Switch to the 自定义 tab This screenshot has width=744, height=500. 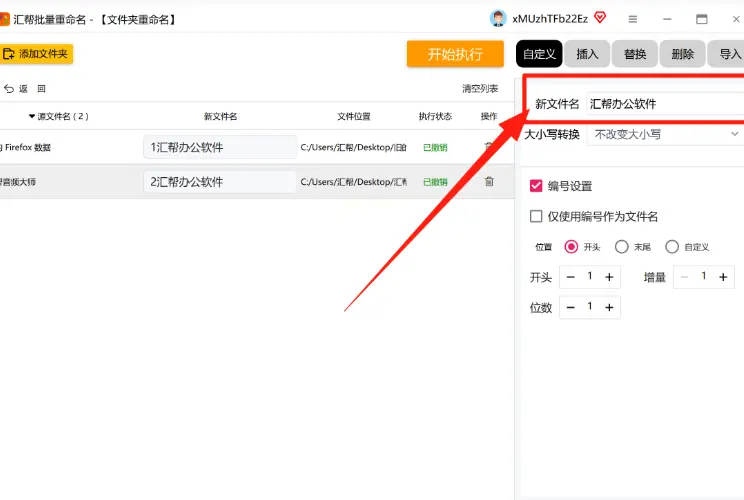539,54
